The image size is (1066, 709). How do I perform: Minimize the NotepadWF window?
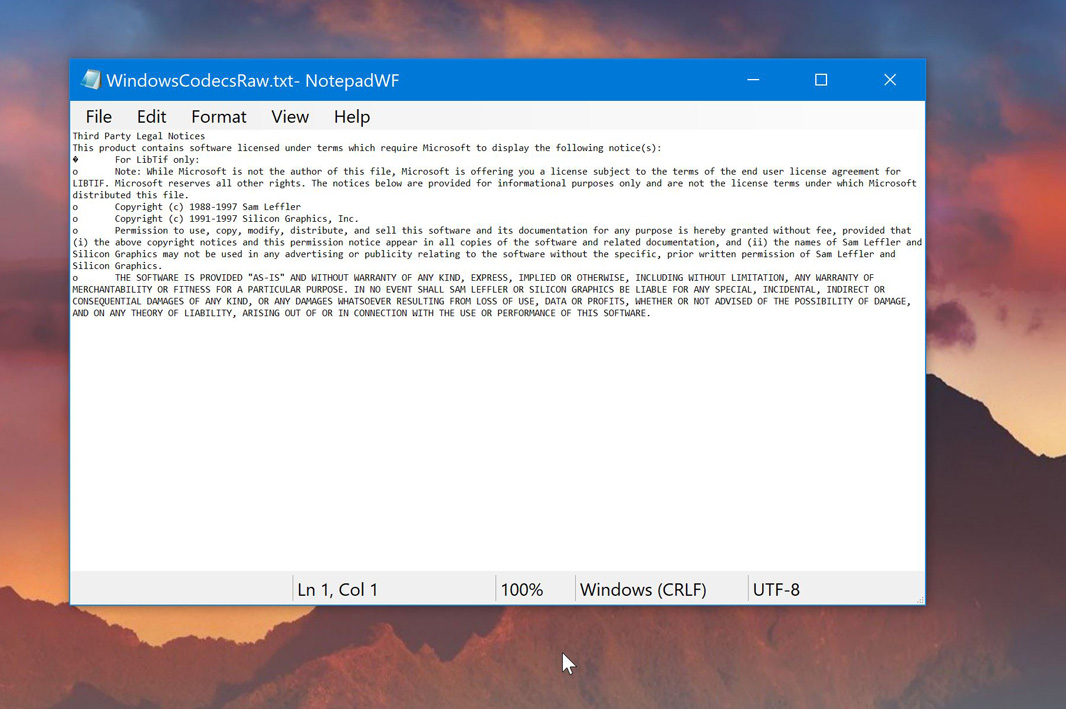coord(753,80)
